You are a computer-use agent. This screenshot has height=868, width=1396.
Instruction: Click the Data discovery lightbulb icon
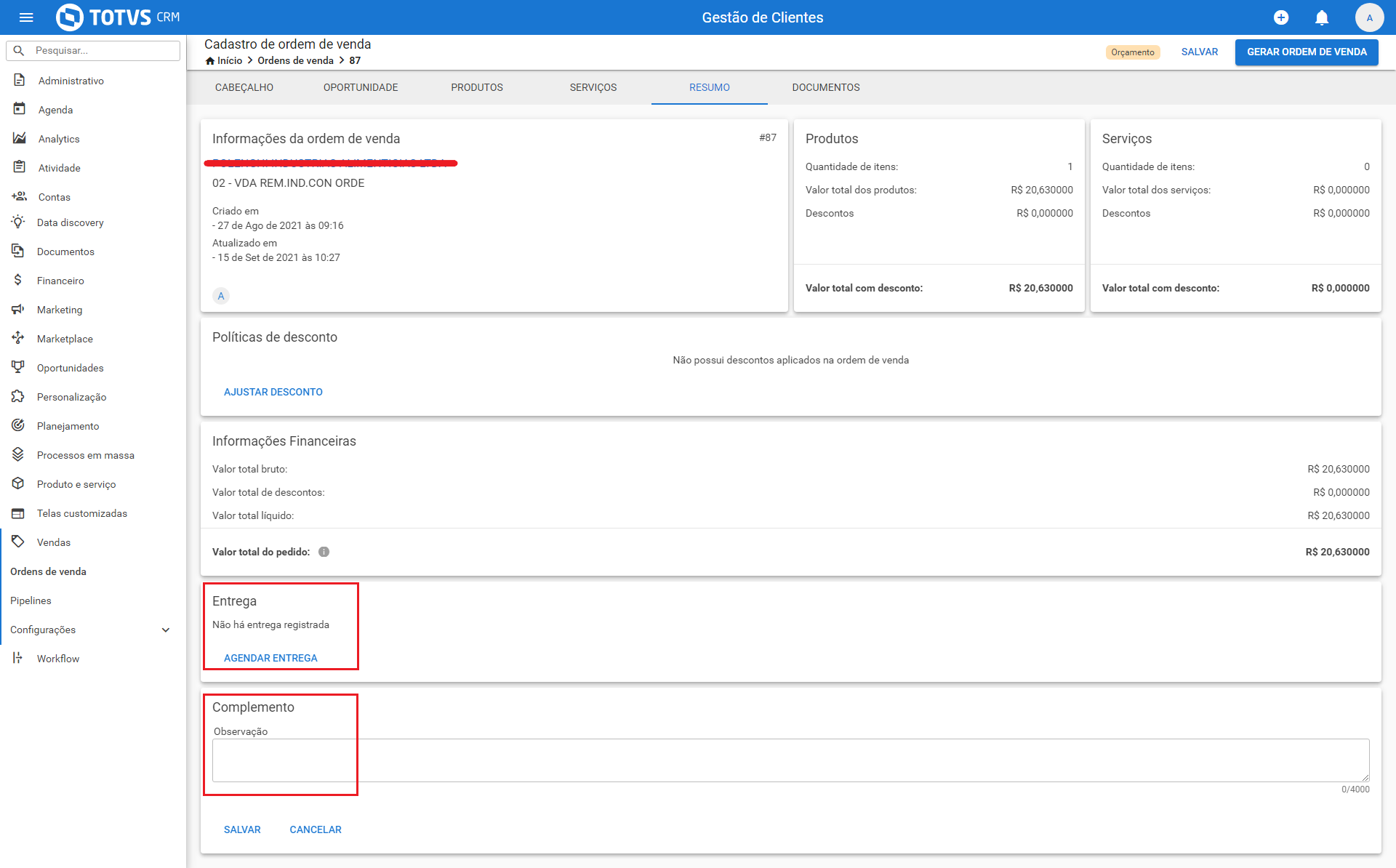pos(18,222)
